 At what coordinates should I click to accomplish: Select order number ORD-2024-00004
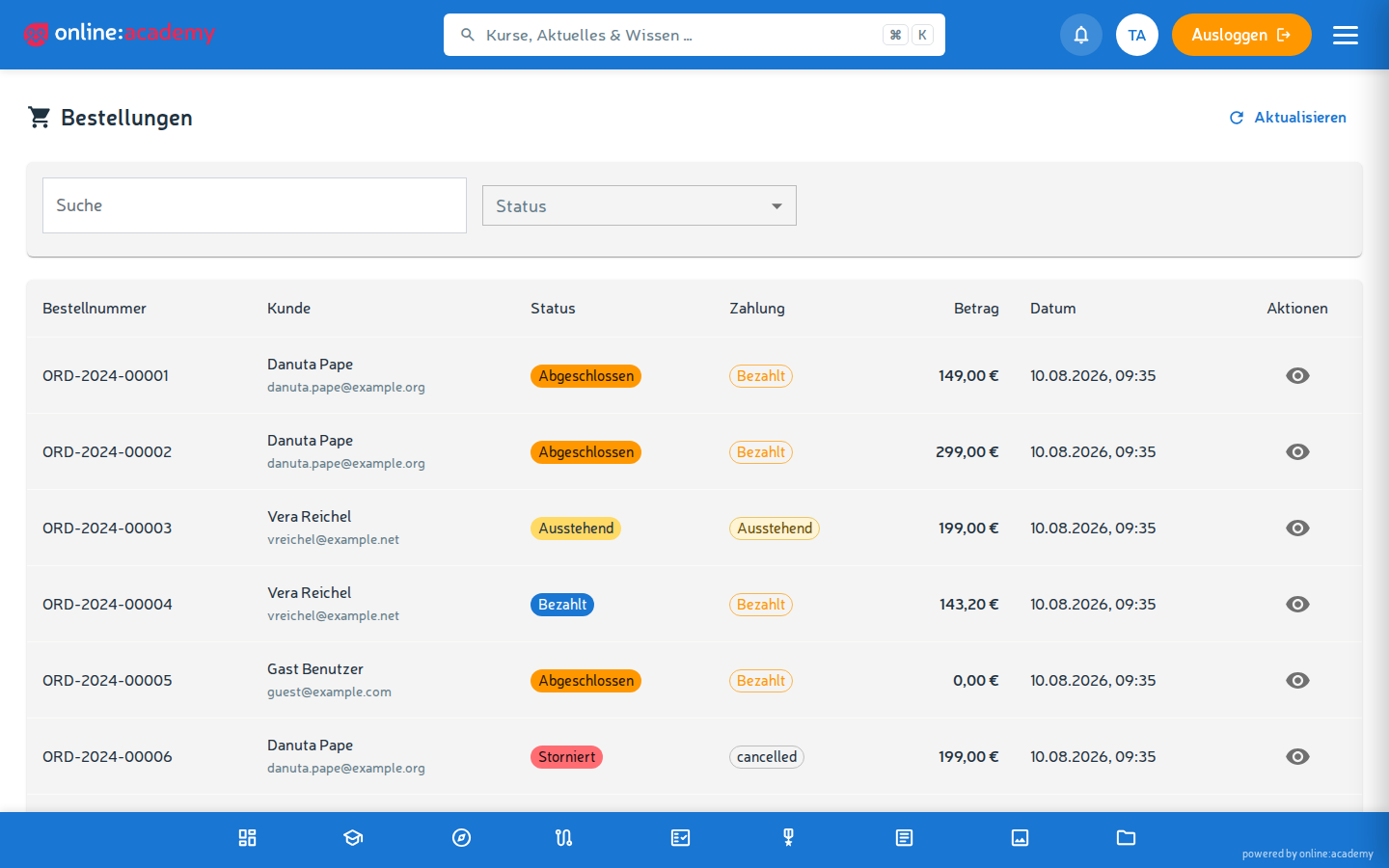click(107, 604)
